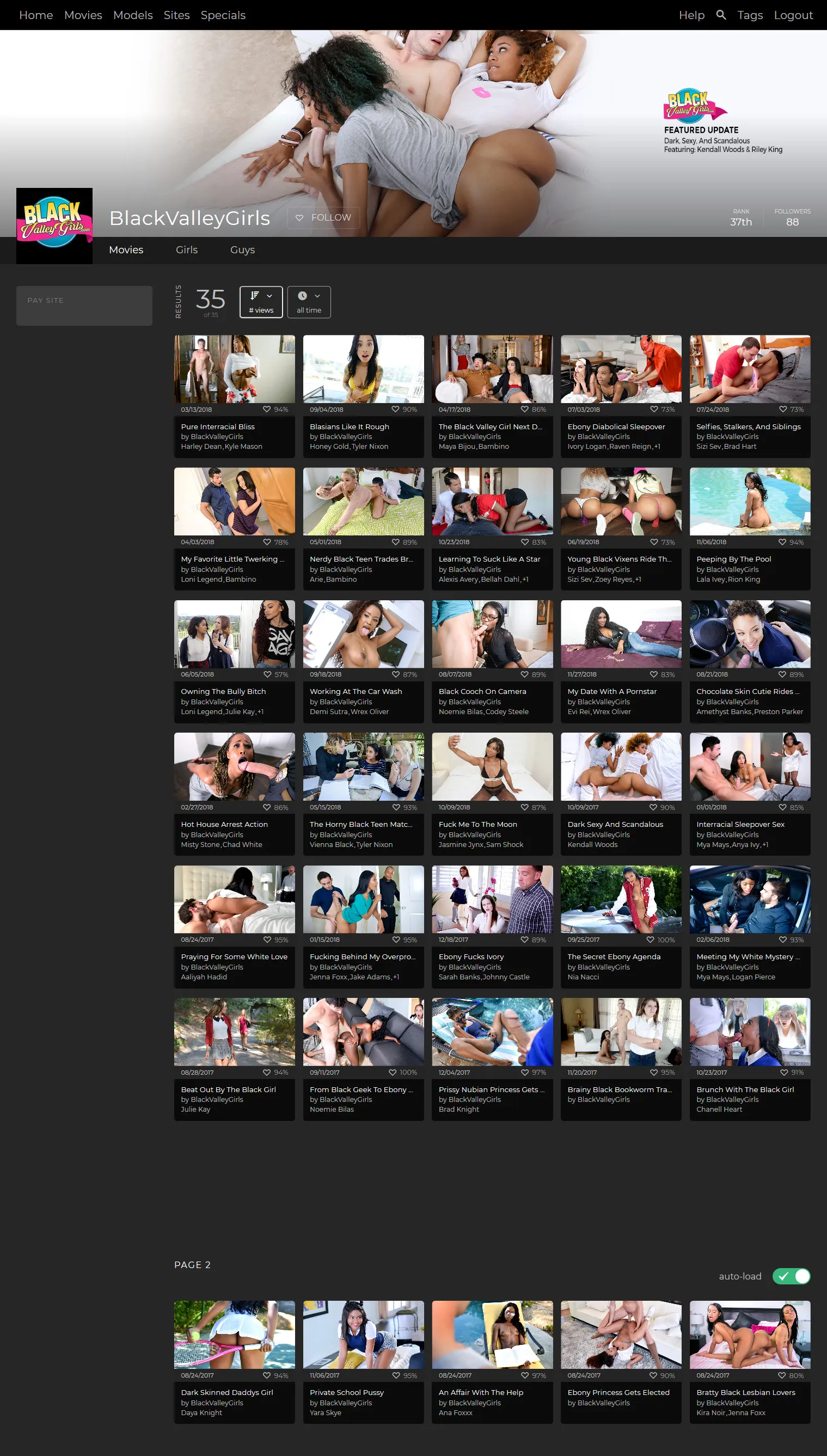Open Specials in the top navigation
The height and width of the screenshot is (1456, 827).
[x=223, y=15]
